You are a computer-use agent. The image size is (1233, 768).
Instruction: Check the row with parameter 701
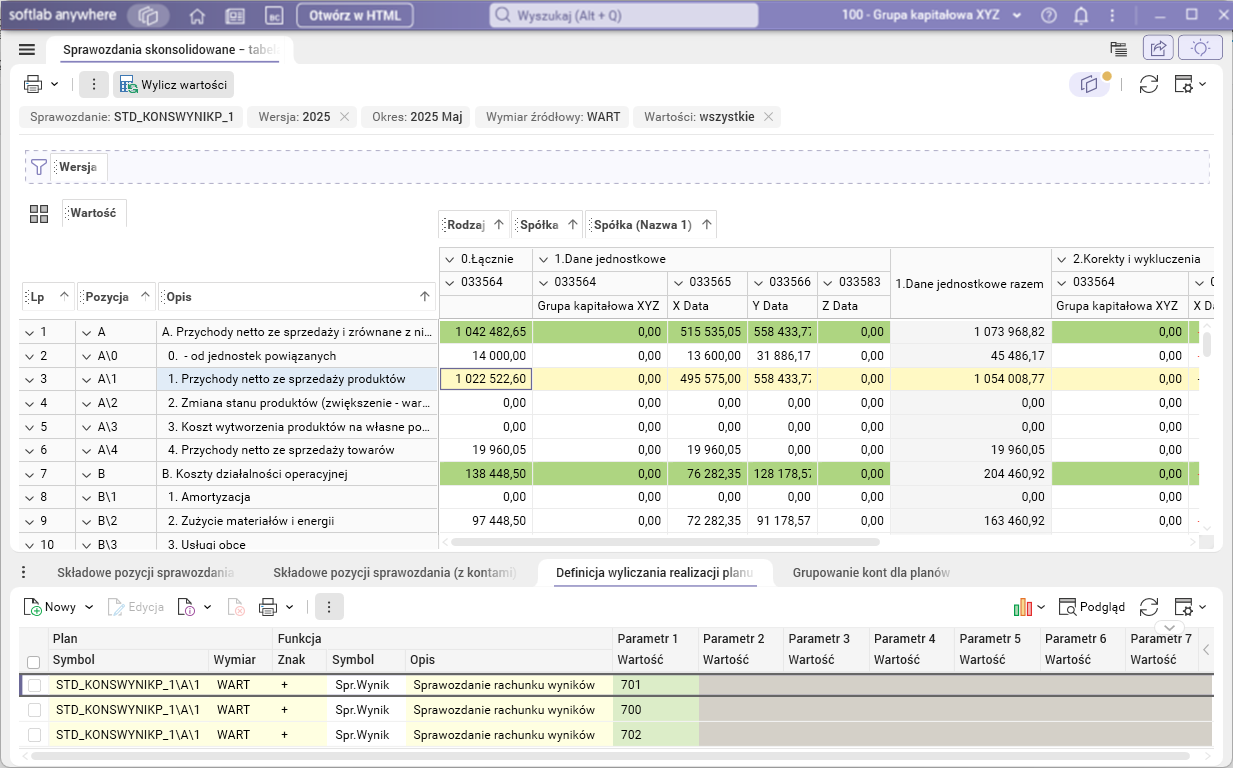(35, 685)
